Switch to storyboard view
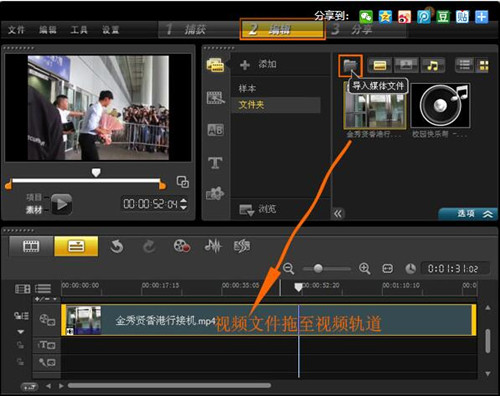500x396 pixels. pyautogui.click(x=31, y=246)
